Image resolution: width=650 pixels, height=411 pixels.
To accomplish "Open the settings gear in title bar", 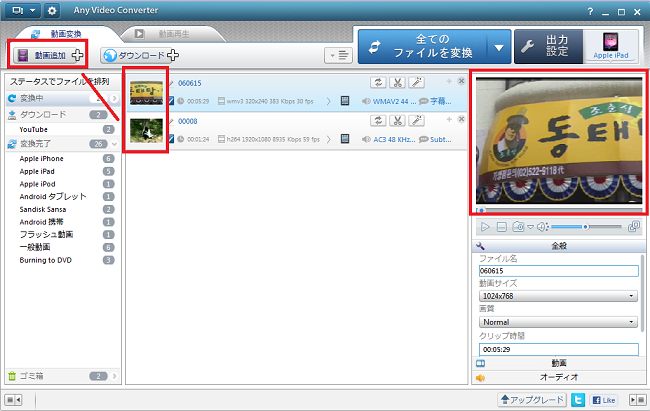I will coord(52,10).
